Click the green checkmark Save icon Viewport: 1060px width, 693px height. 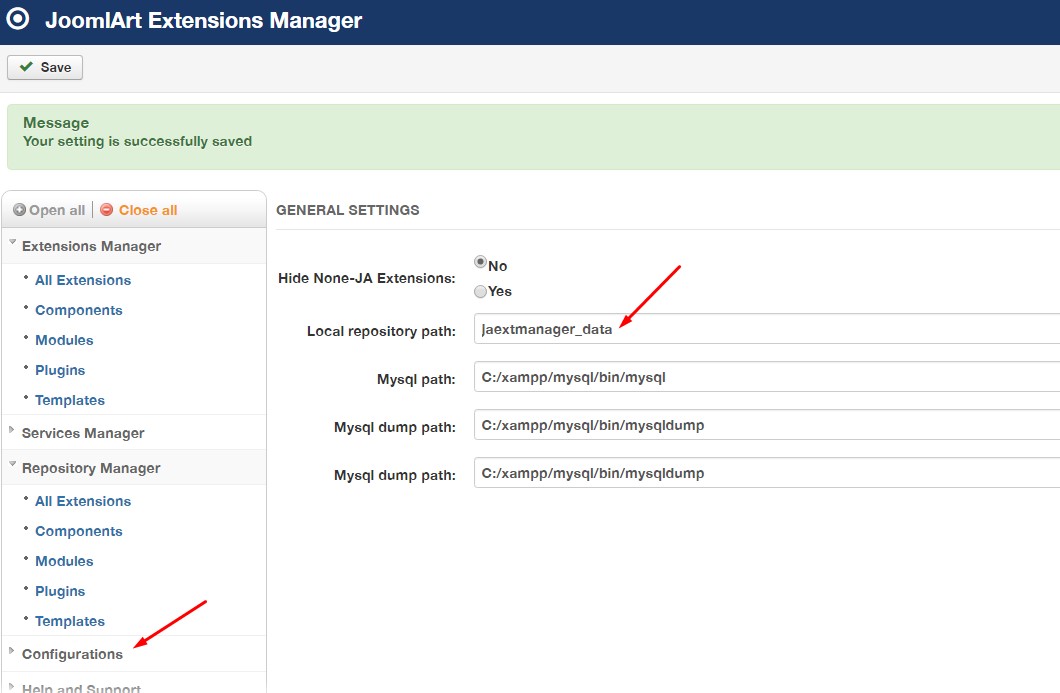coord(26,67)
